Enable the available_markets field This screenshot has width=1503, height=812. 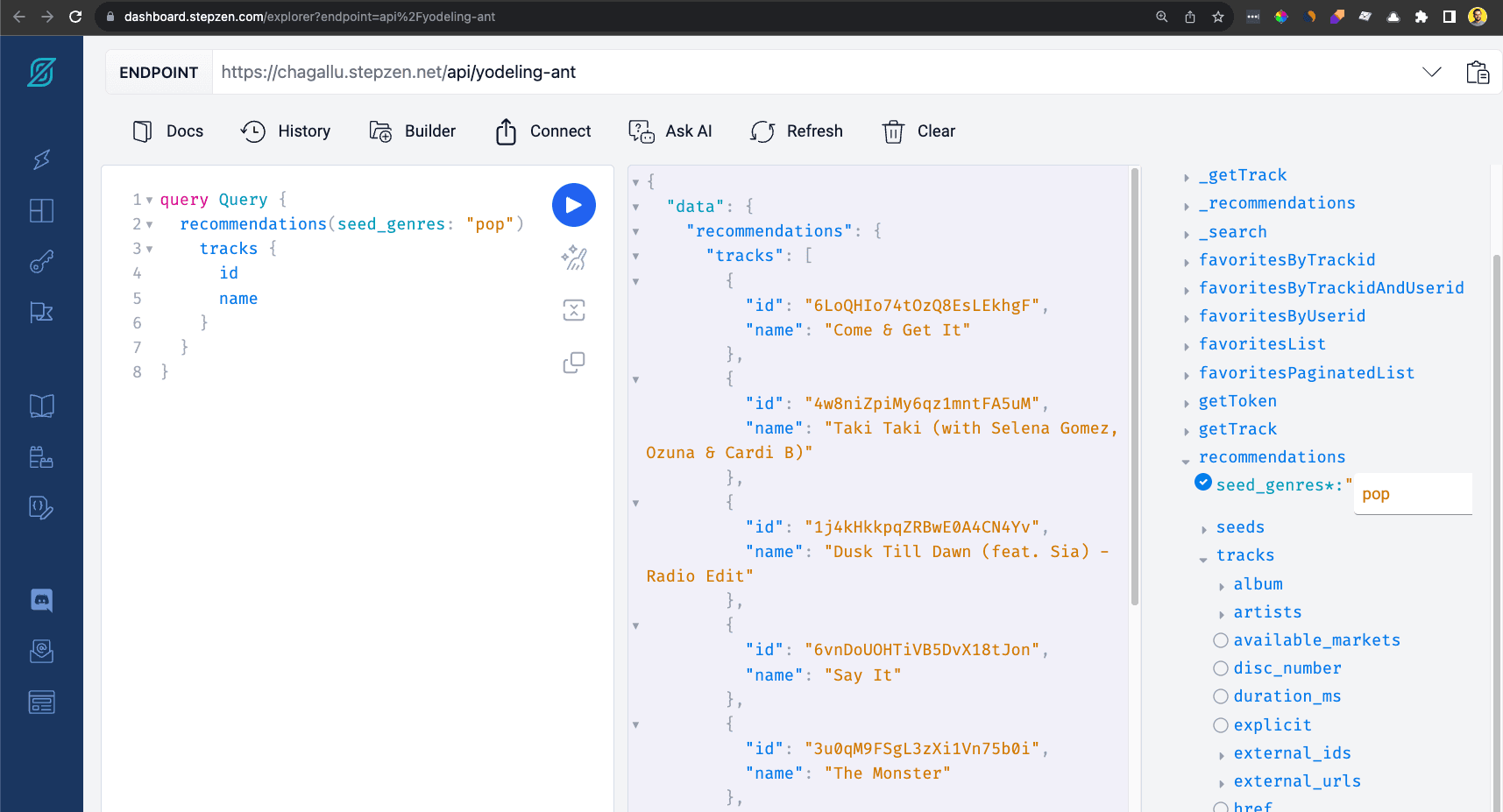click(x=1220, y=640)
